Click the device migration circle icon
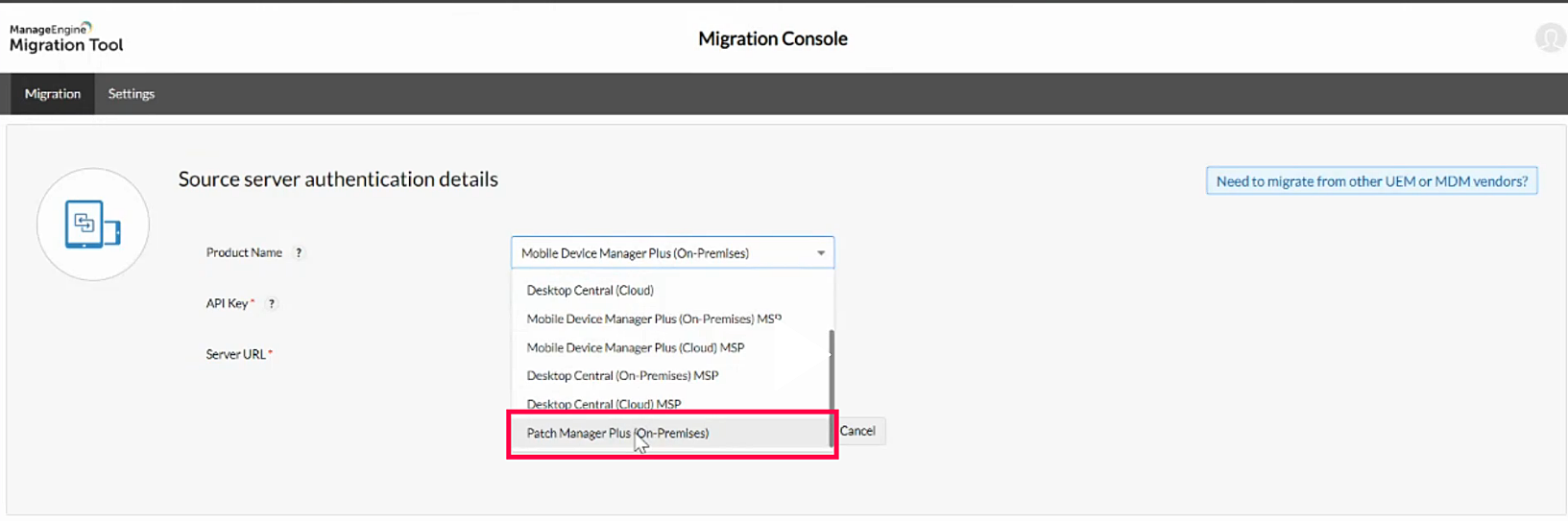The image size is (1568, 521). click(x=93, y=225)
